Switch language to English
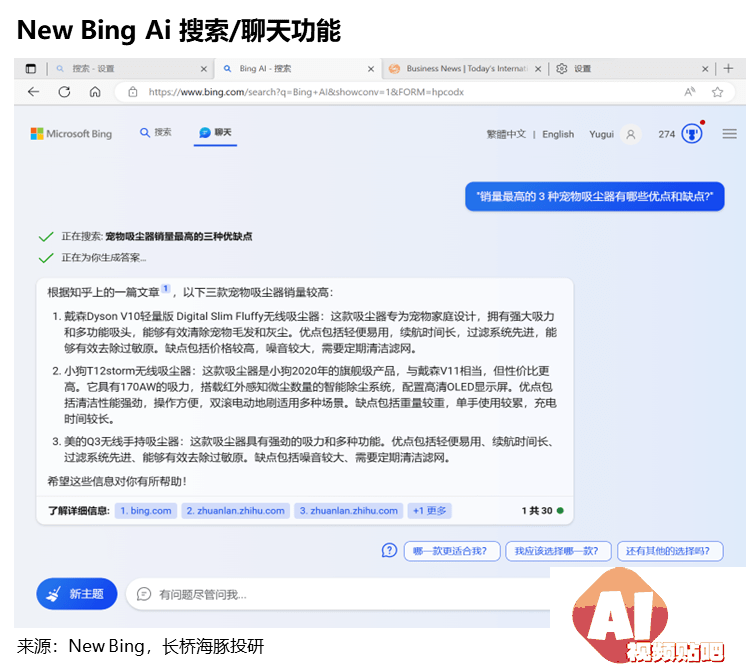Screen dimensions: 750x668 (x=558, y=134)
